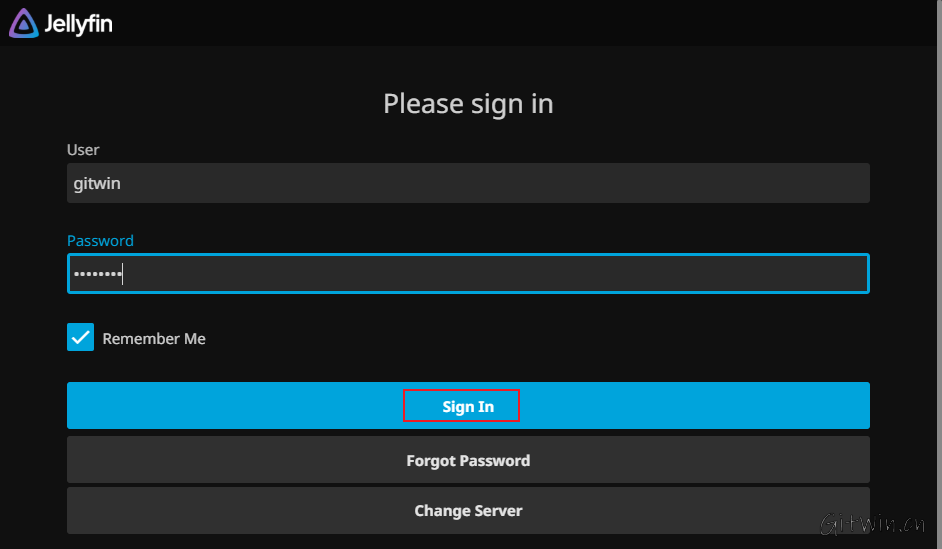This screenshot has width=942, height=549.
Task: Click the Jellyfin triangle logo icon
Action: [x=23, y=23]
